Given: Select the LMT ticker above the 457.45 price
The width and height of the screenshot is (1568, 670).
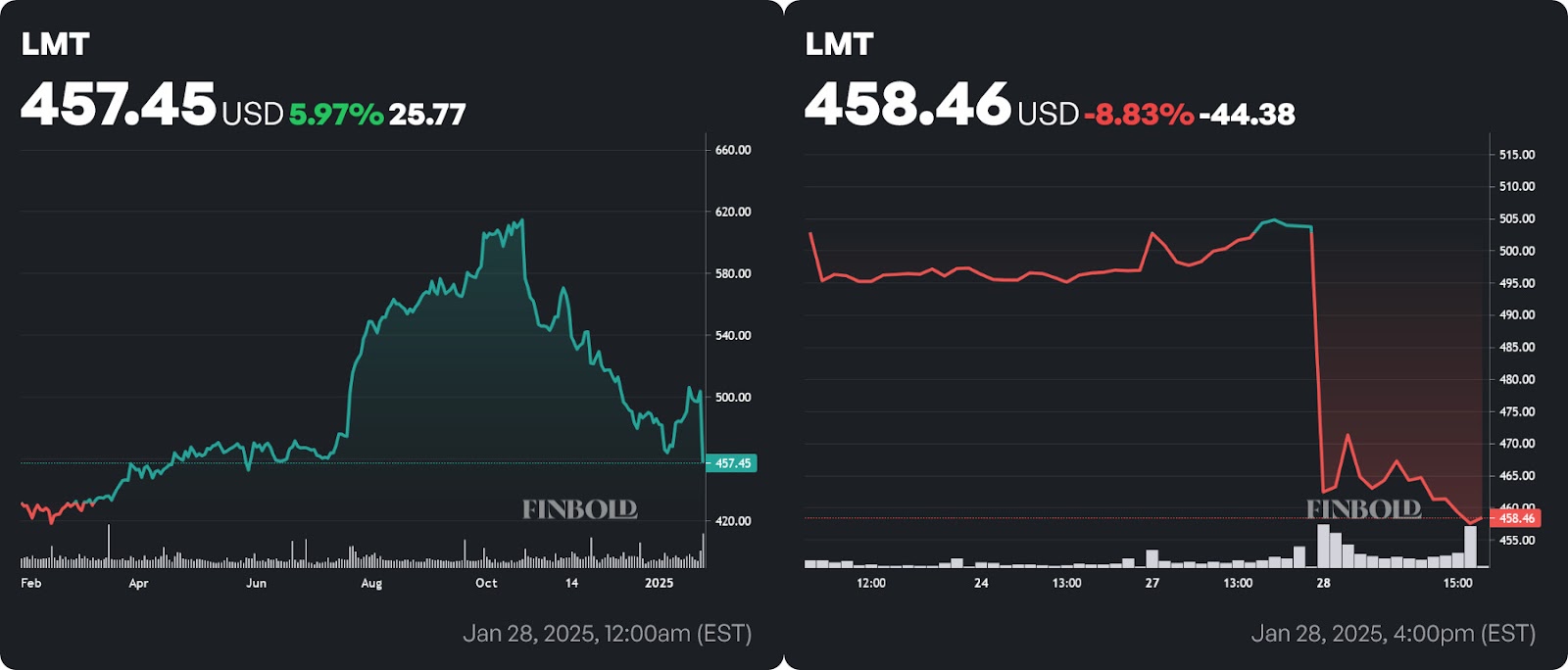Looking at the screenshot, I should pyautogui.click(x=56, y=44).
